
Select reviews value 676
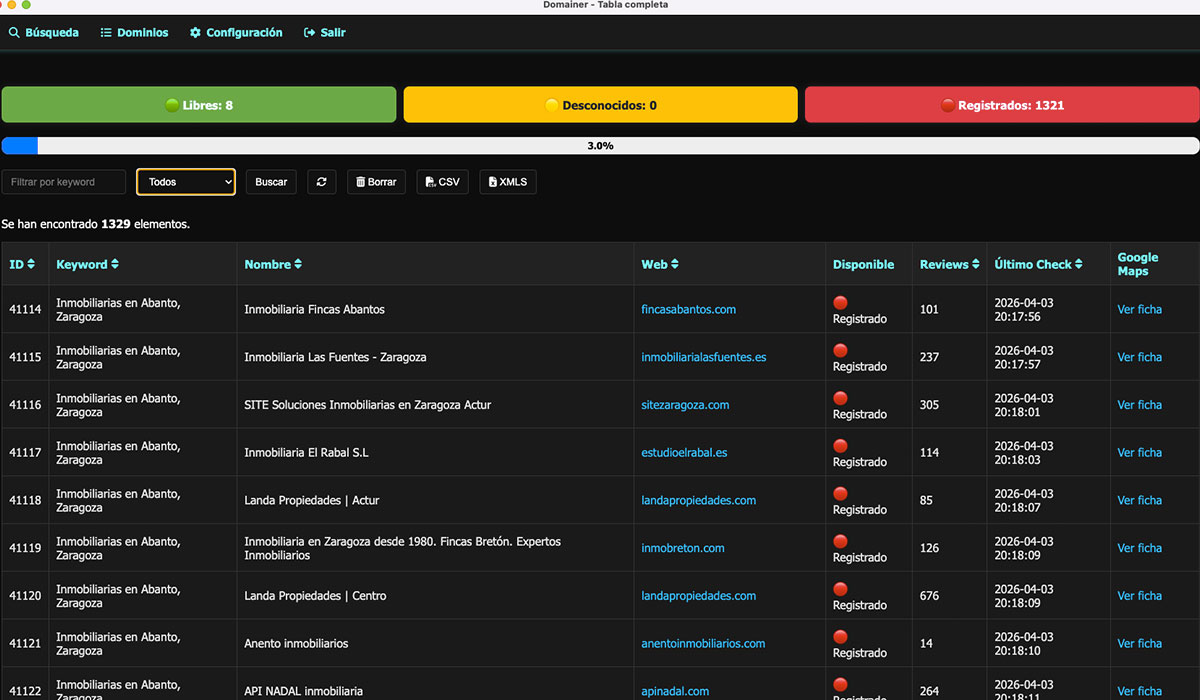point(929,595)
